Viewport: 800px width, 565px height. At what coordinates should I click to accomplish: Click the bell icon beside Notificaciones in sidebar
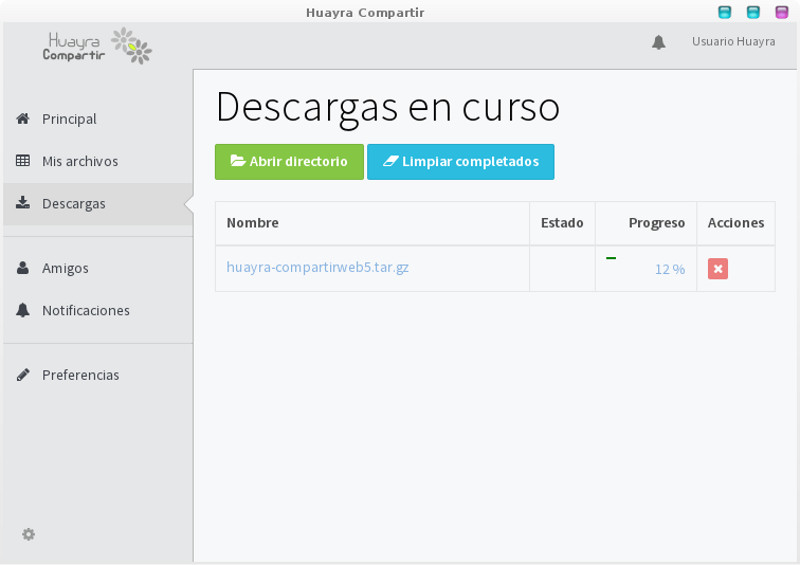click(22, 310)
